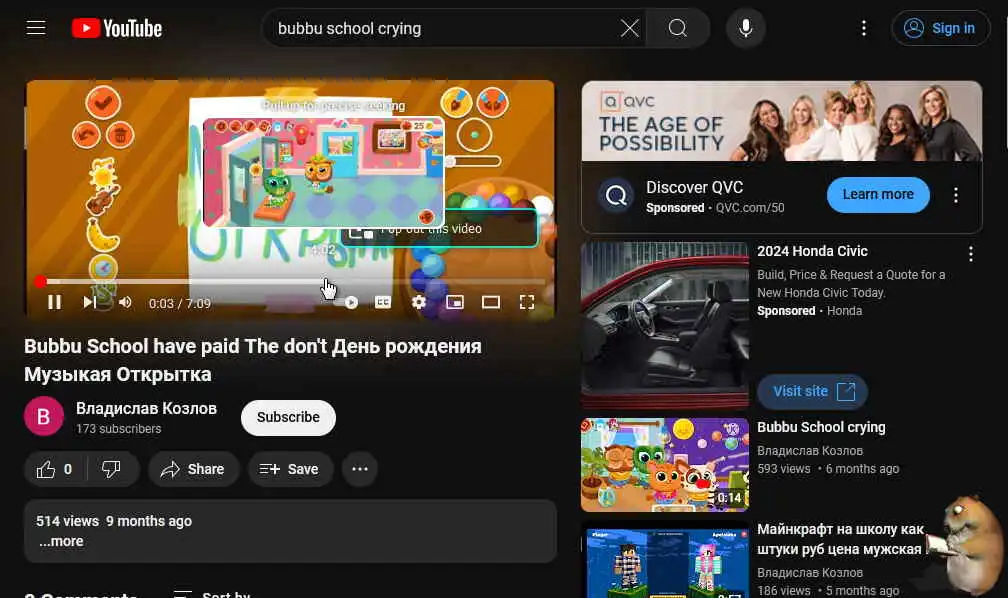Go to YouTube home via logo
Screen dimensions: 1008x598
(116, 28)
